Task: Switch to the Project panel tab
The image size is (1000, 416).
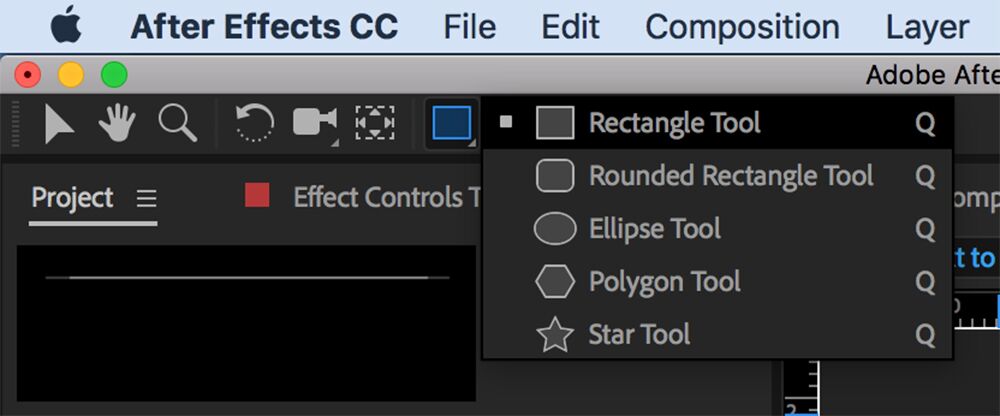Action: [72, 198]
